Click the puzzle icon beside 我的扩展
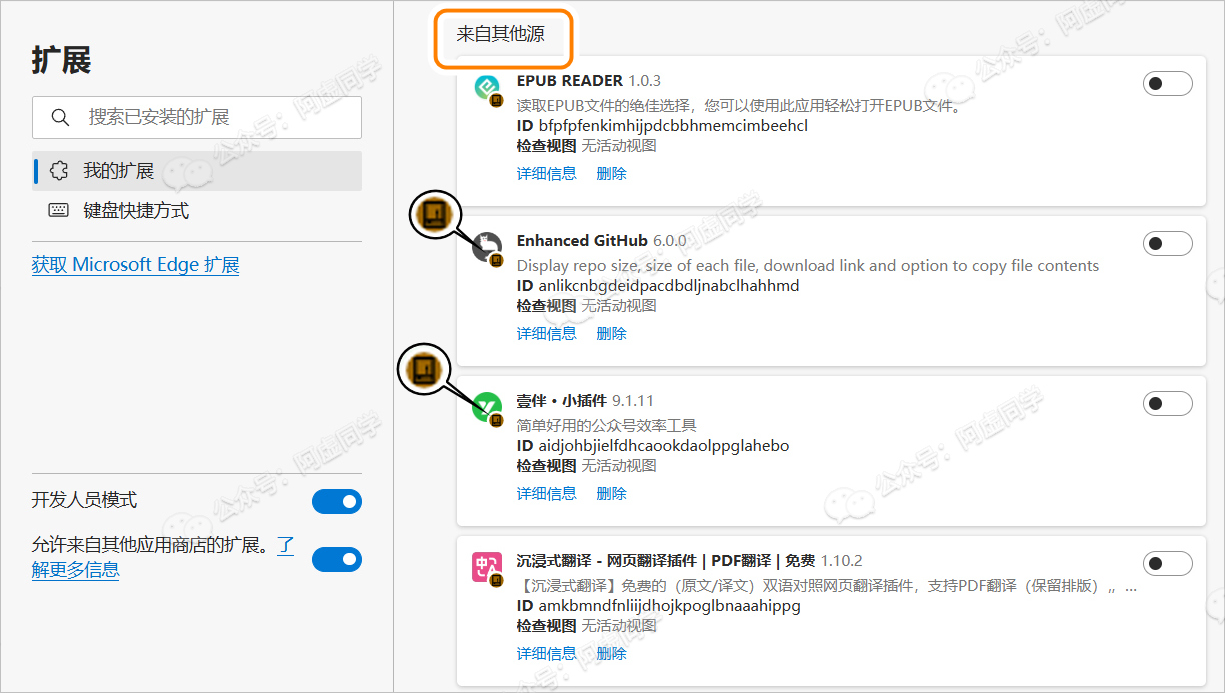The height and width of the screenshot is (693, 1225). (x=59, y=171)
